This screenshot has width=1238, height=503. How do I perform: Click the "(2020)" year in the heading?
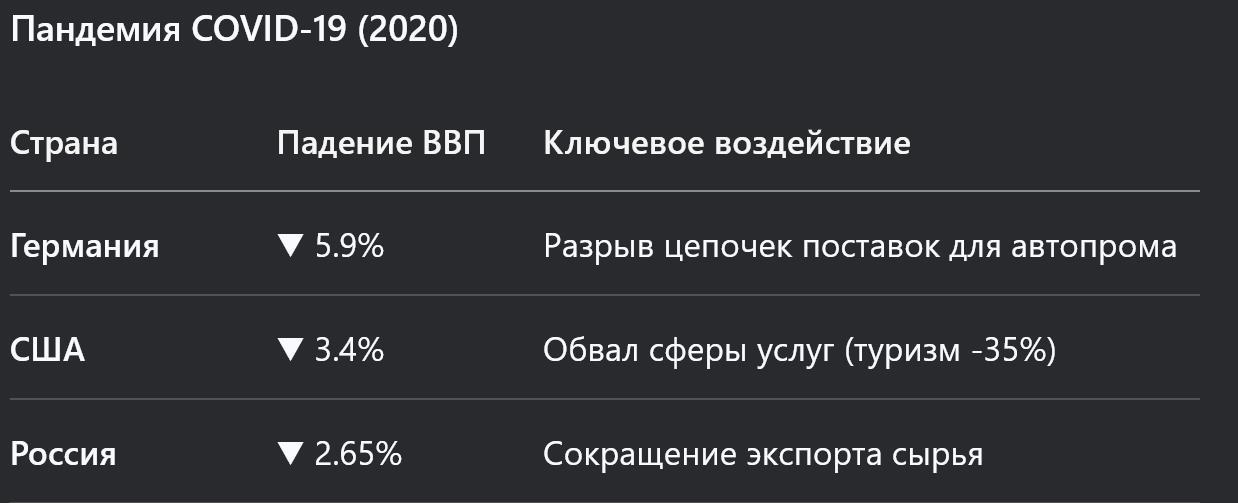[x=407, y=30]
